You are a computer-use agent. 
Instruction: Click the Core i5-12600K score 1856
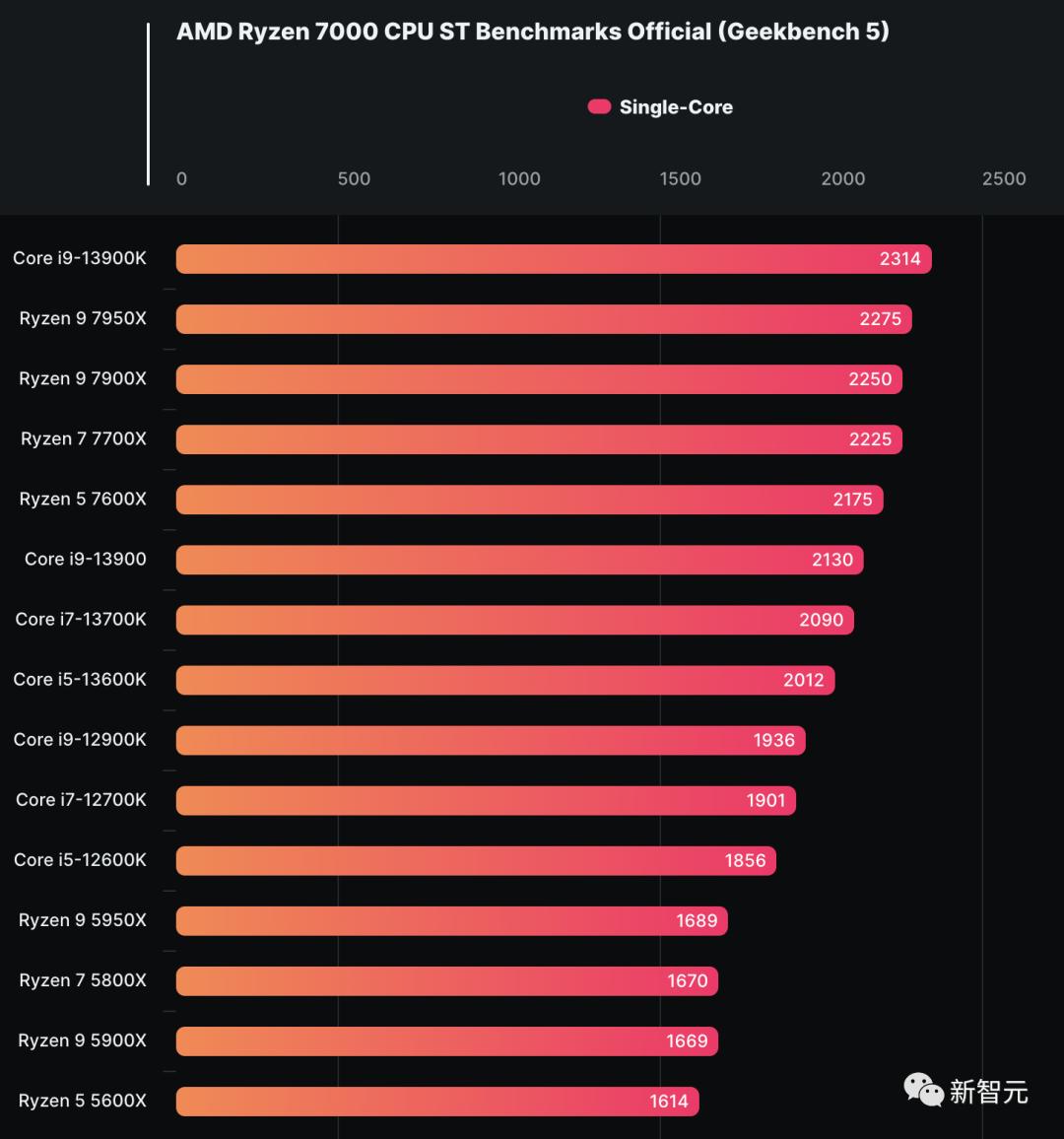(x=745, y=860)
